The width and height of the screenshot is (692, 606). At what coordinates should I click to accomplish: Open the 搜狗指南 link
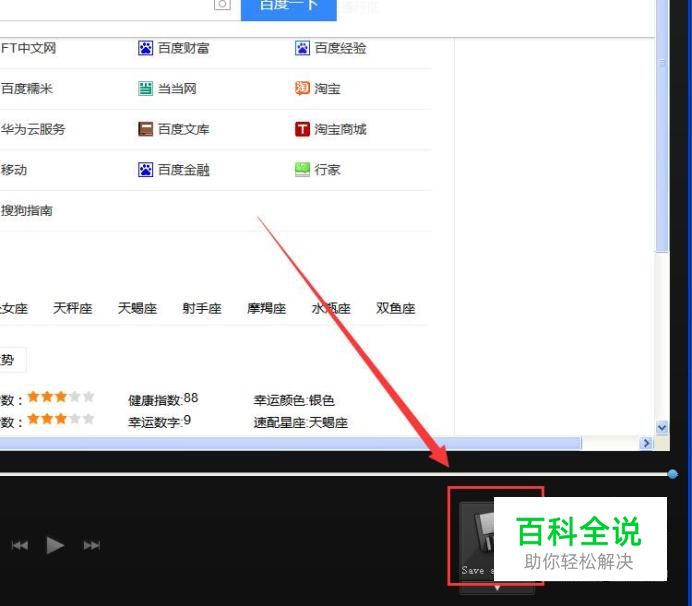[26, 210]
